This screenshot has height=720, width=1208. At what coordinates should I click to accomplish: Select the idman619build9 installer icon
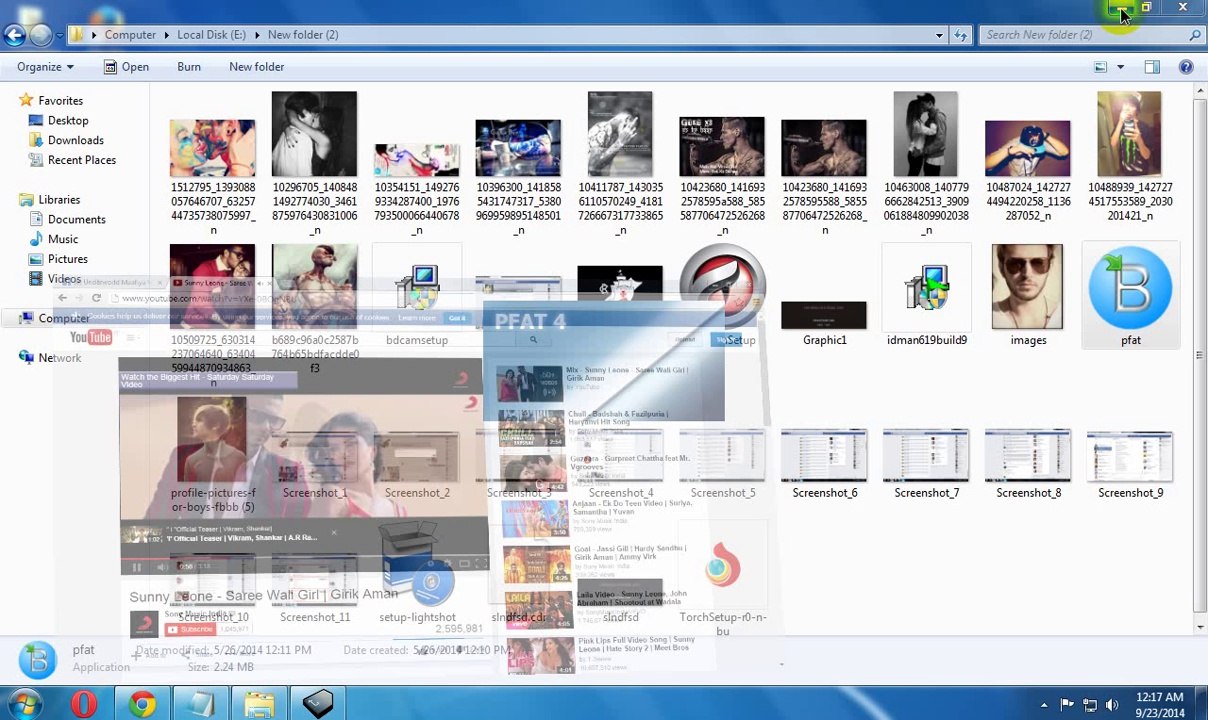pyautogui.click(x=926, y=297)
